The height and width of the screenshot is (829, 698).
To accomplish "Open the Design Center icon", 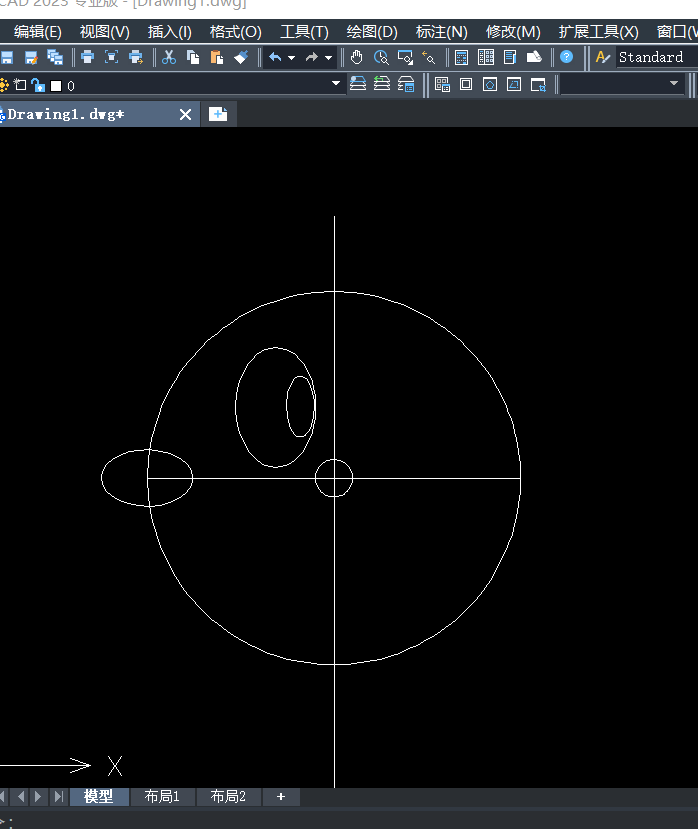I will coord(485,57).
